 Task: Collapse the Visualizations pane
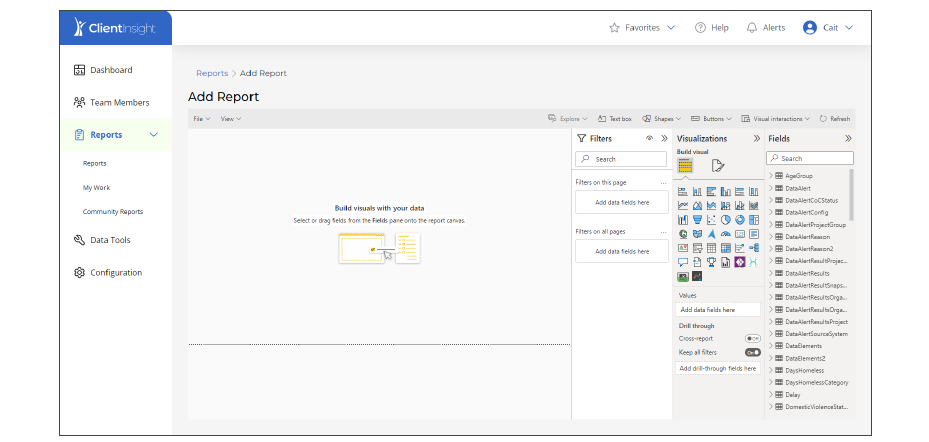pos(757,139)
